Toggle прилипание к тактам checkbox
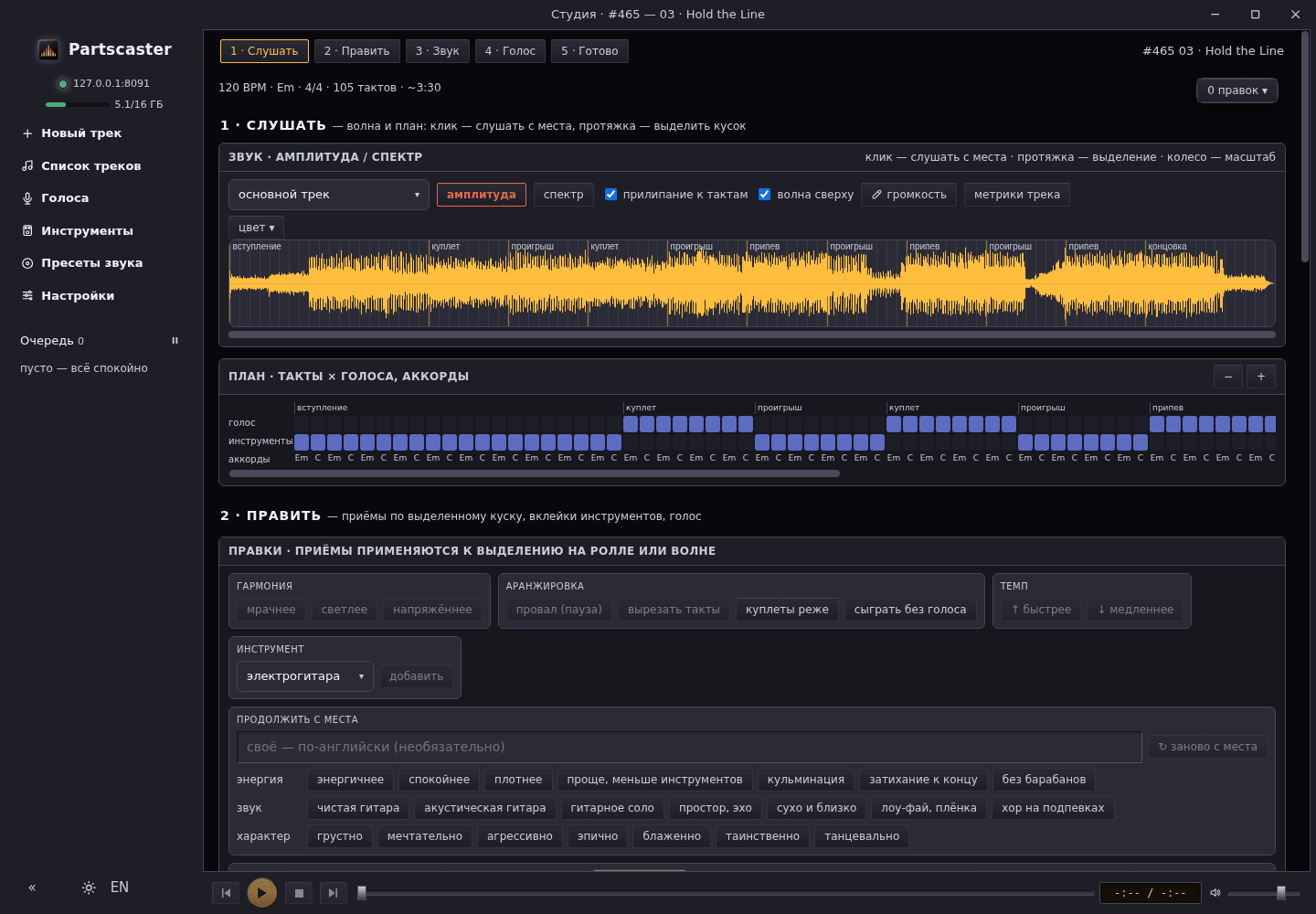1316x914 pixels. pyautogui.click(x=611, y=195)
